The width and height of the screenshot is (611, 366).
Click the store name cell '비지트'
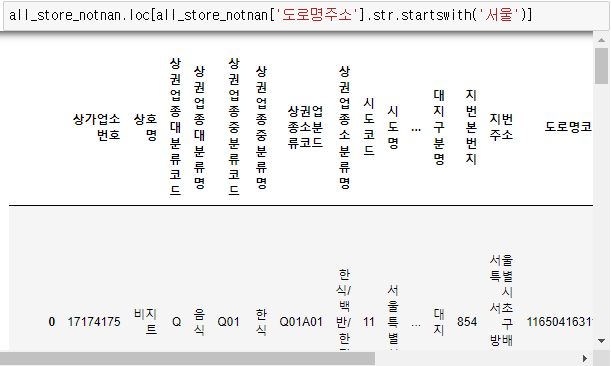click(145, 322)
